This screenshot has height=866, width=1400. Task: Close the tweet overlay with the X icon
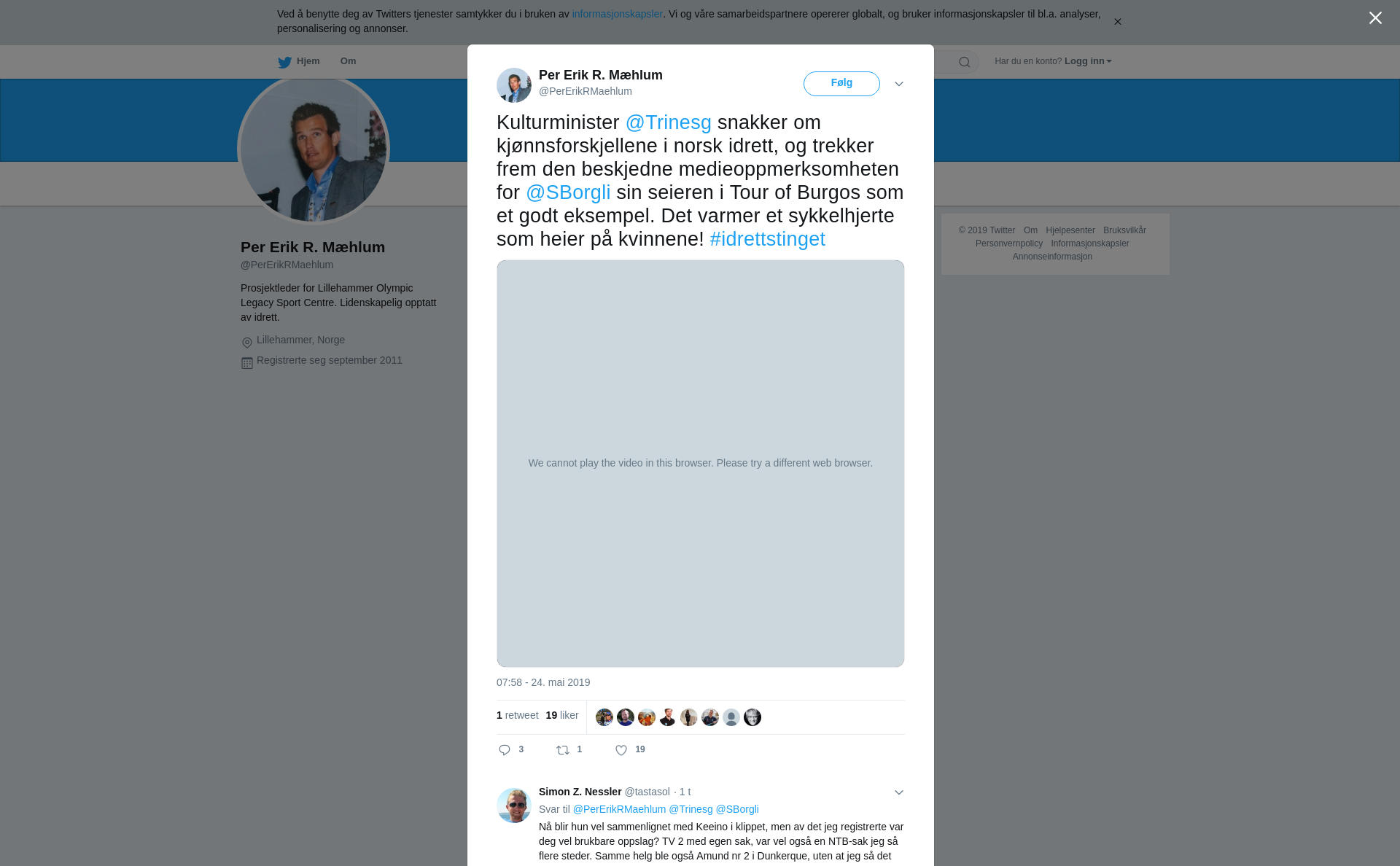[x=1375, y=18]
